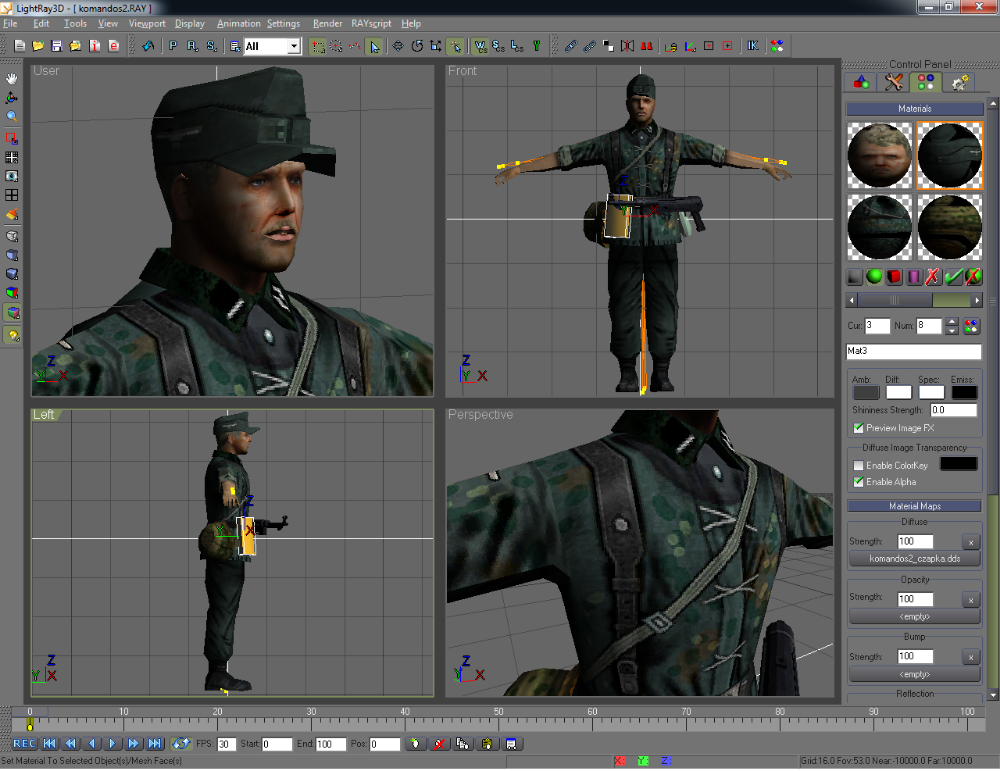
Task: Toggle Preview Image FX checkbox
Action: pos(858,428)
